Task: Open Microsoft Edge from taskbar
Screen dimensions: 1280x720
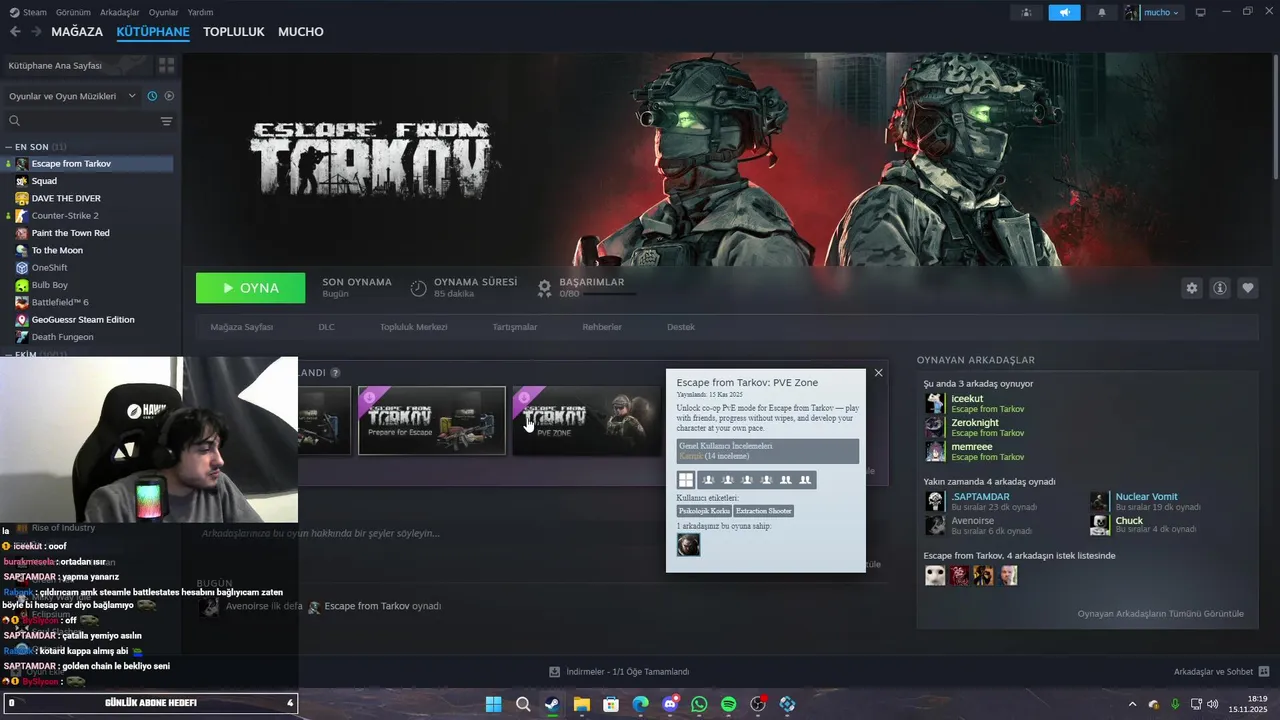Action: [x=640, y=704]
